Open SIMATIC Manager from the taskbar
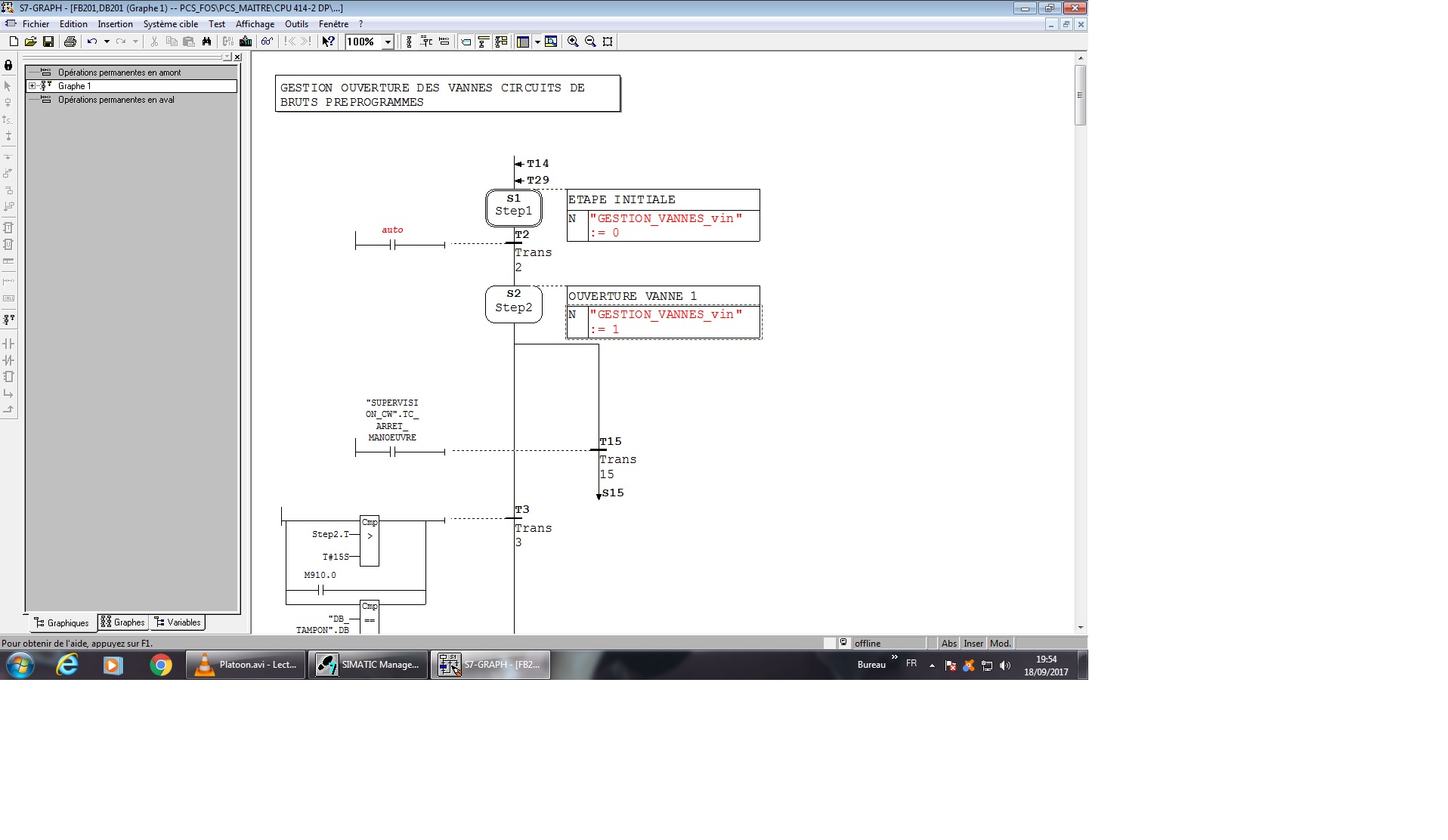The image size is (1448, 840). pos(368,665)
